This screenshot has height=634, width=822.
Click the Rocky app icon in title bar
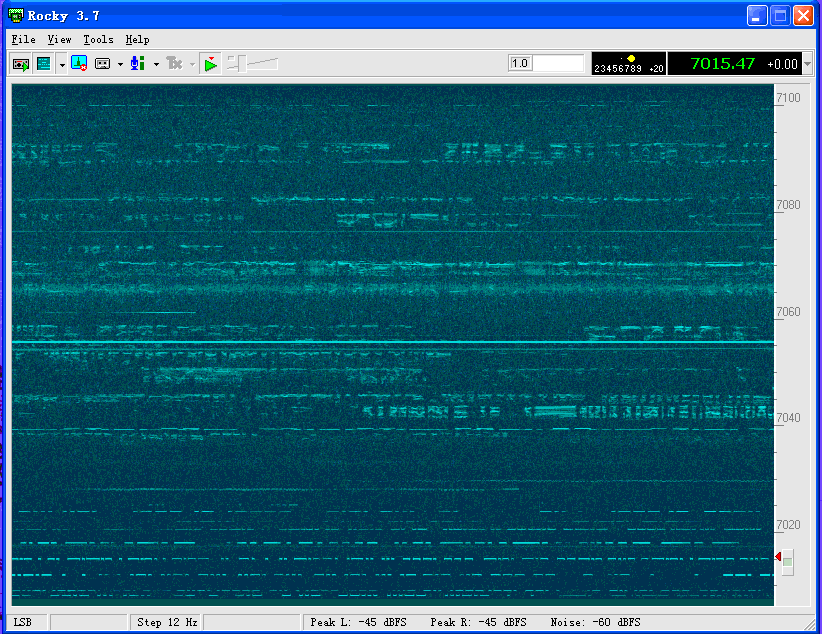16,16
